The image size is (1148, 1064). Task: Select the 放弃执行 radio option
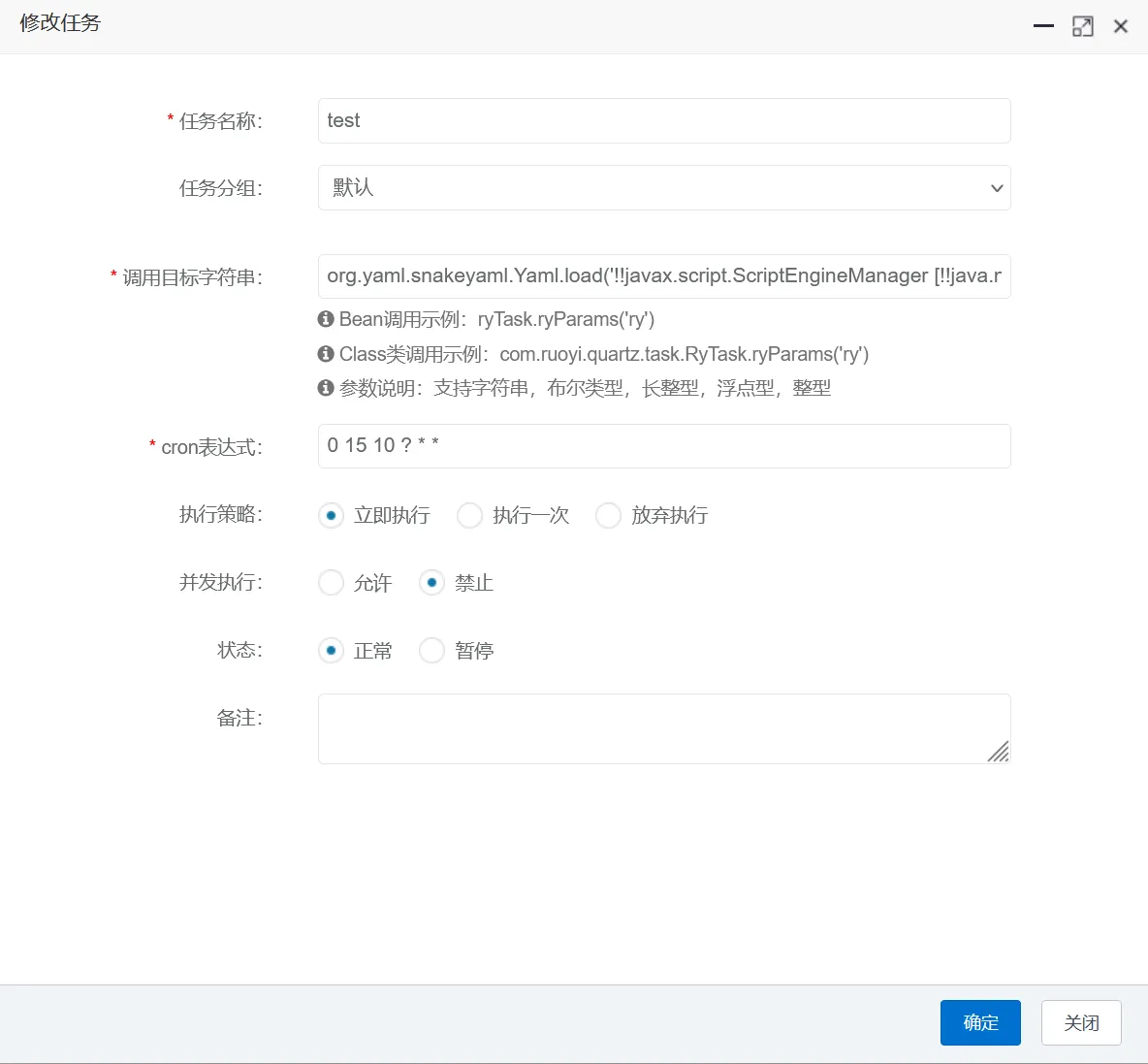(x=608, y=516)
